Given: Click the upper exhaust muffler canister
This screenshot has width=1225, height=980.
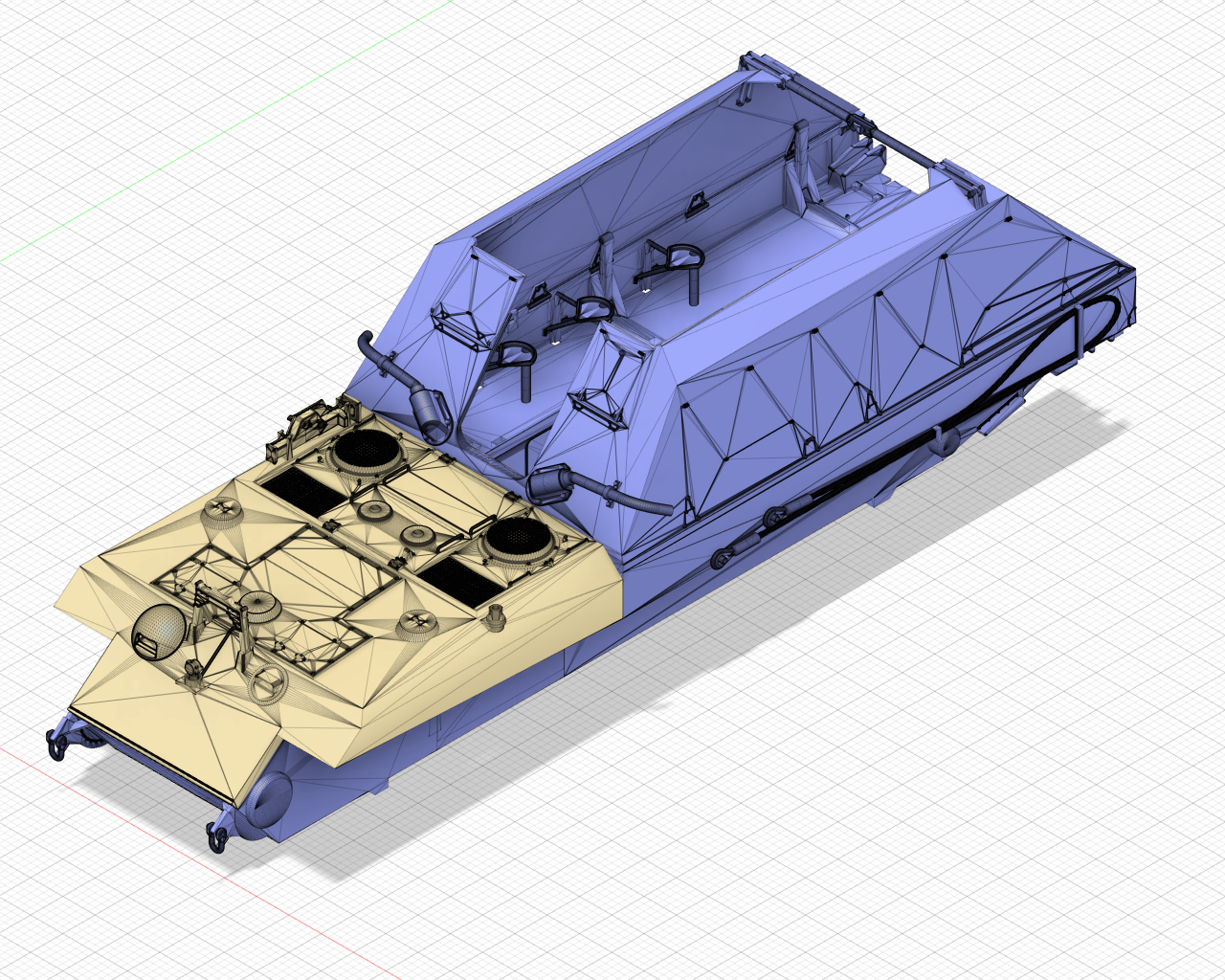Looking at the screenshot, I should (430, 412).
